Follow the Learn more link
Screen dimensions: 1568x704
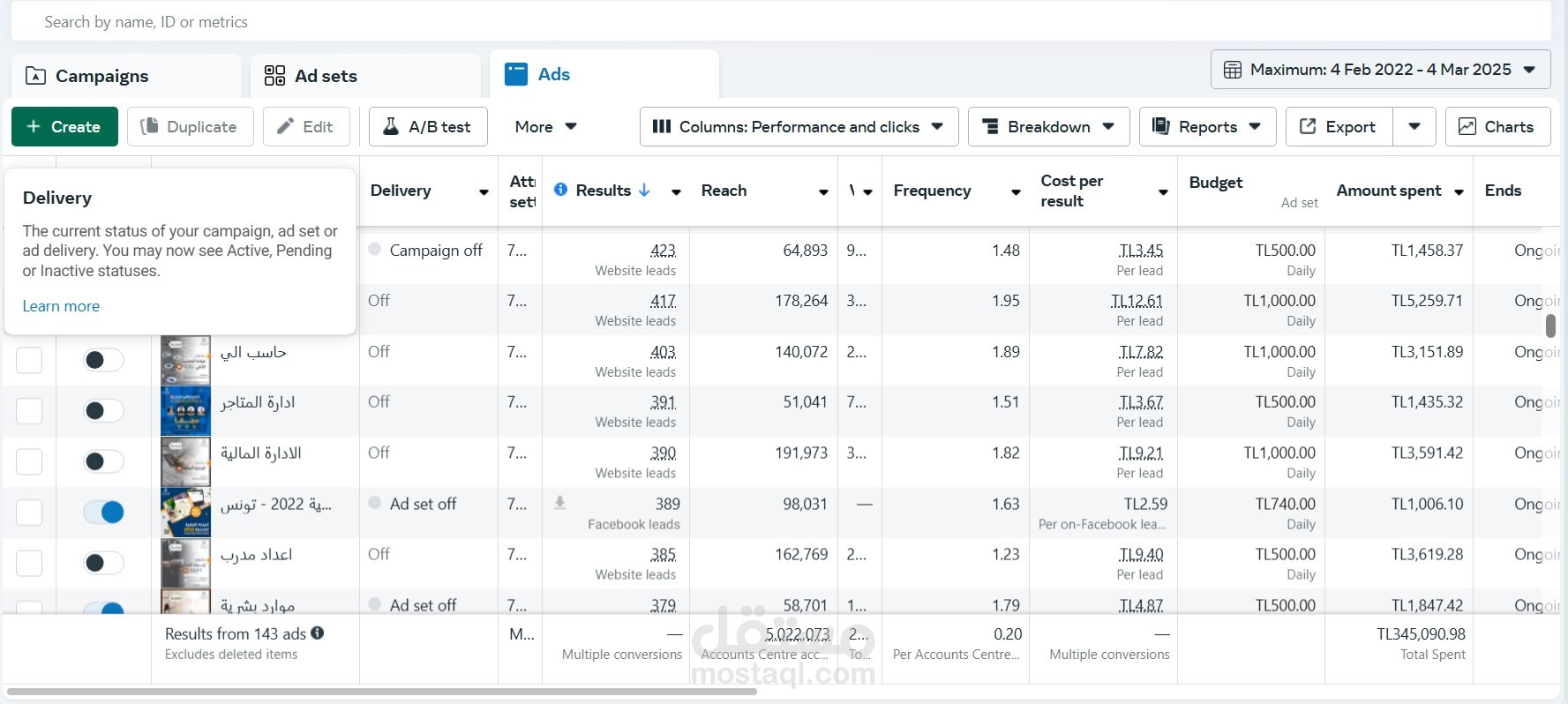[61, 306]
